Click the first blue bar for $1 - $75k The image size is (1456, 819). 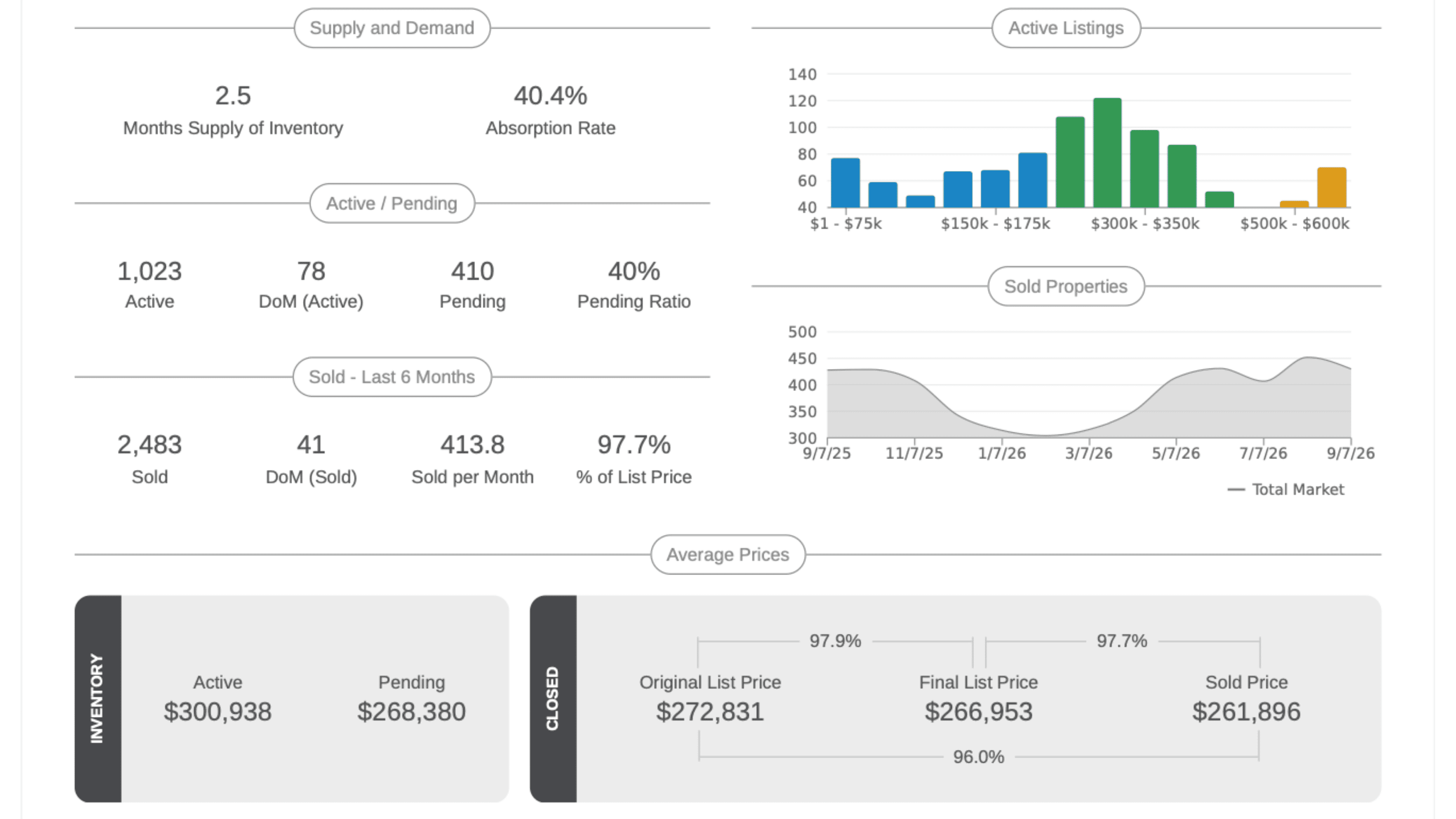click(x=845, y=183)
